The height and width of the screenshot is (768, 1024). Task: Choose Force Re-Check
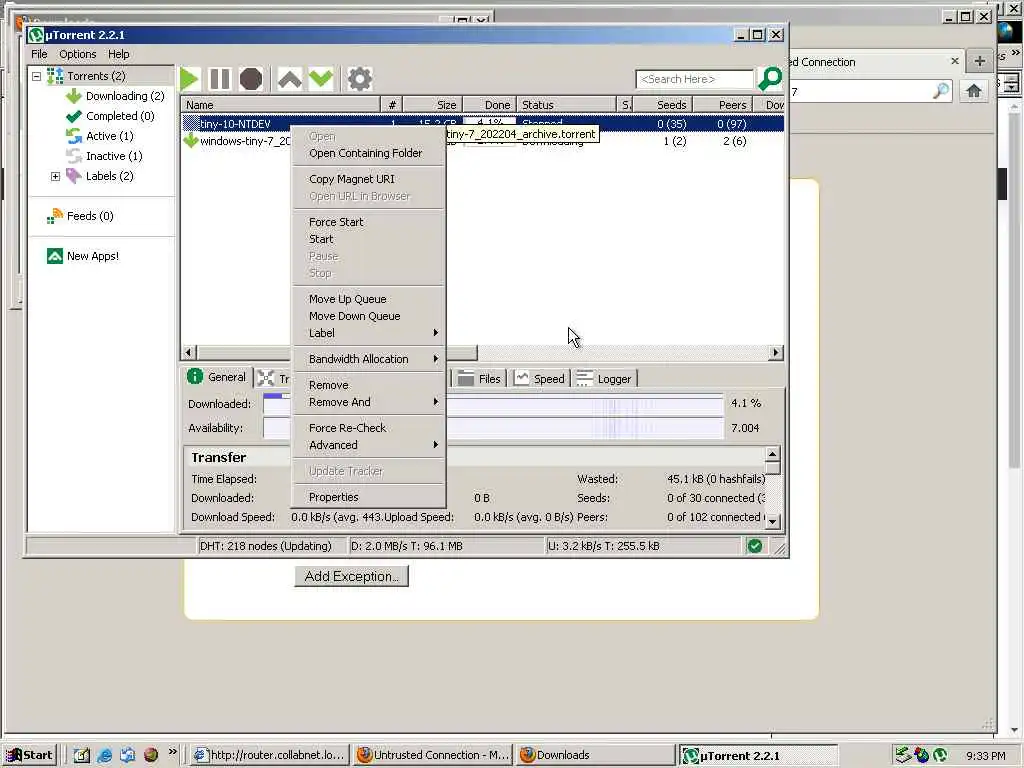369,428
